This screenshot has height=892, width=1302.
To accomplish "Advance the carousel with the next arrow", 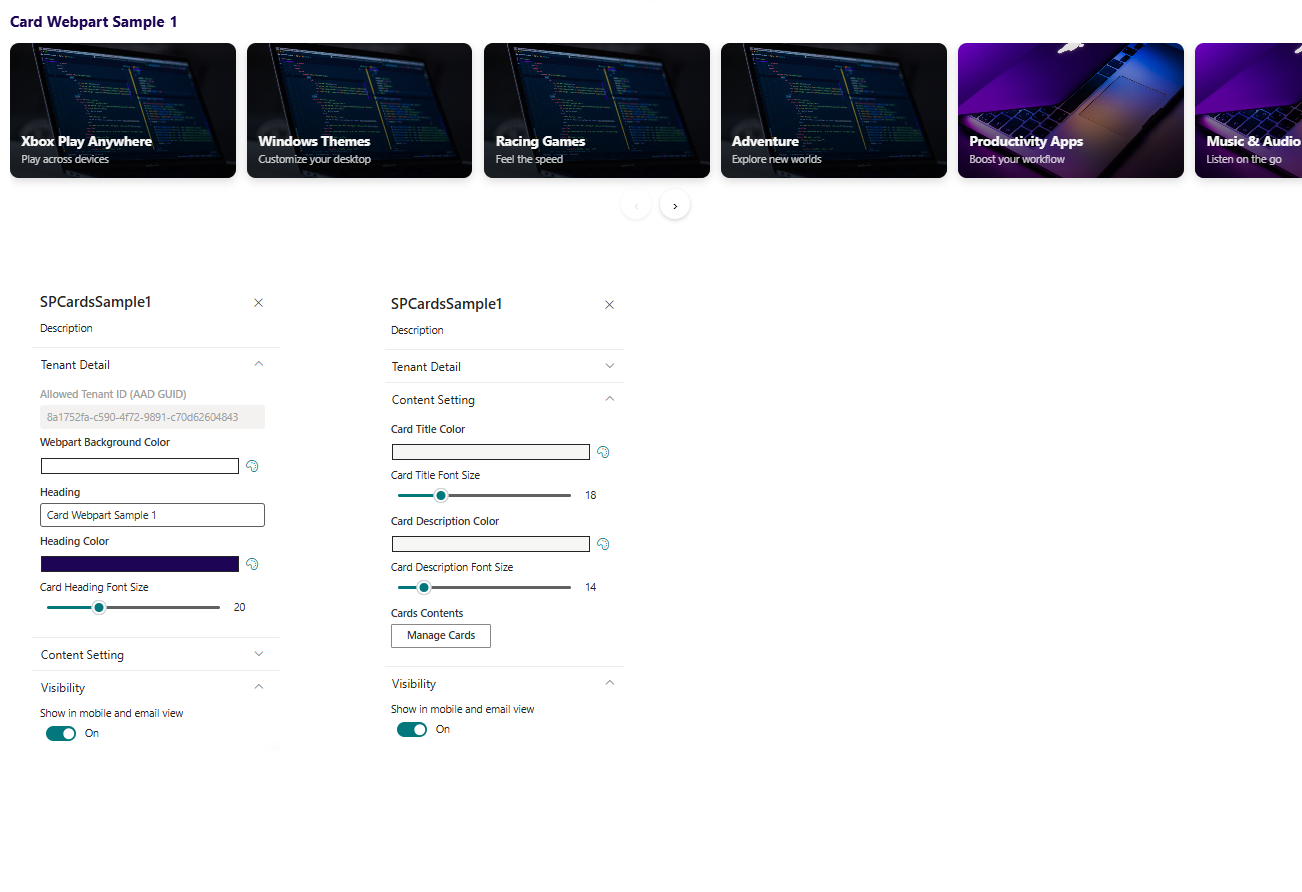I will (x=674, y=204).
